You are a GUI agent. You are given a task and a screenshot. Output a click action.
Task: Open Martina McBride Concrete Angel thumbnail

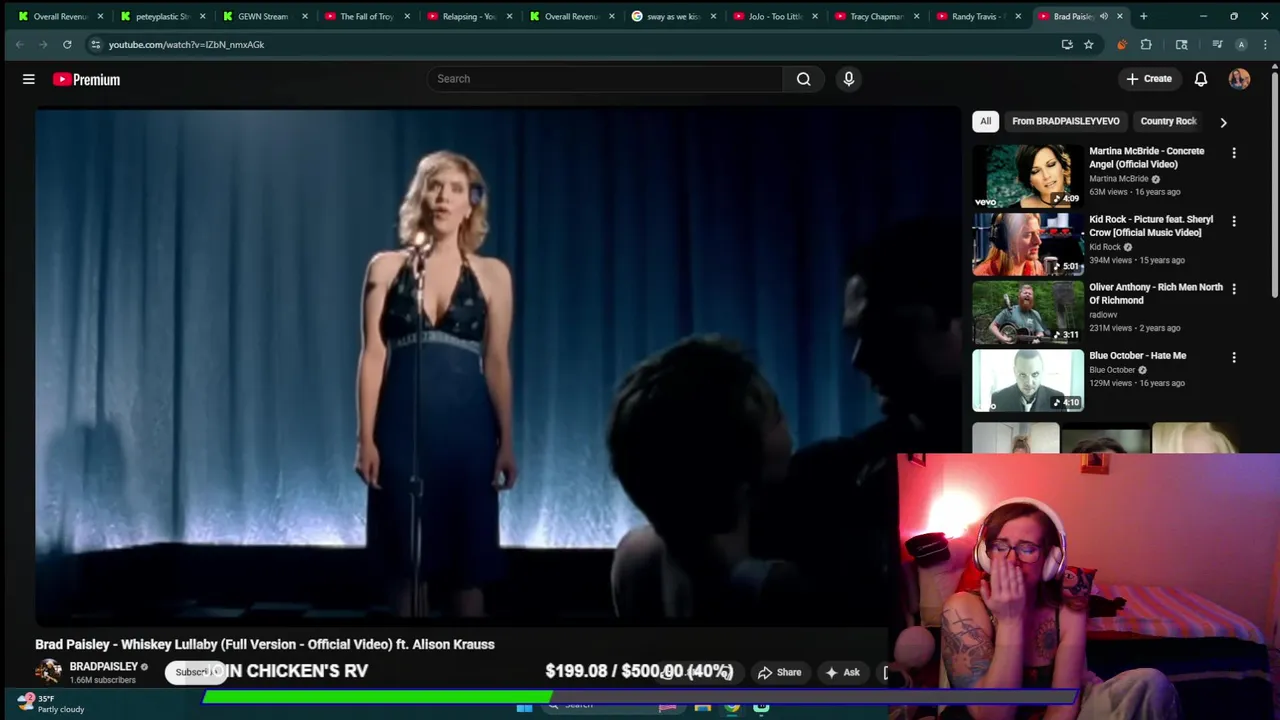tap(1028, 176)
